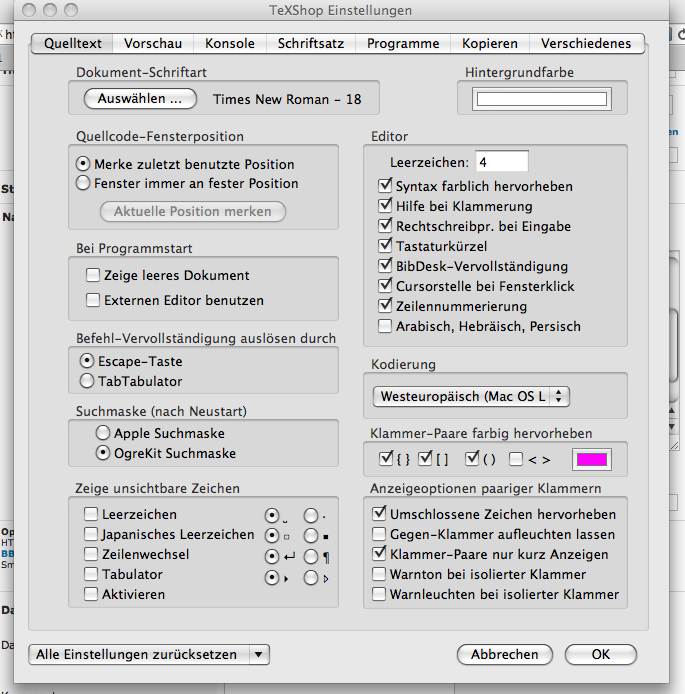The image size is (685, 694).
Task: Enable Warnleuchten bei isolierter Klammer
Action: pyautogui.click(x=379, y=594)
